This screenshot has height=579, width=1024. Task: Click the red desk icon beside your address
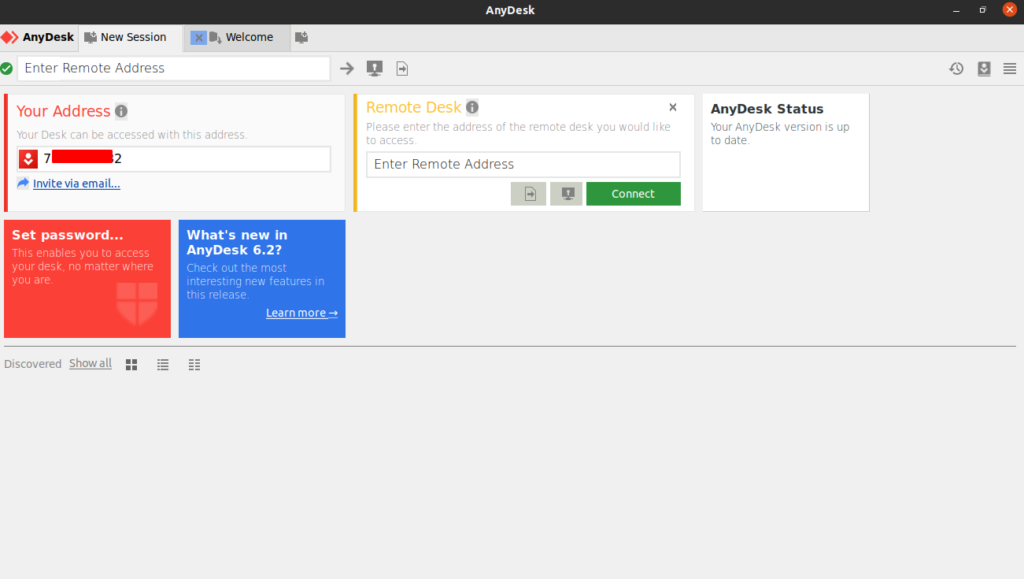[x=28, y=159]
